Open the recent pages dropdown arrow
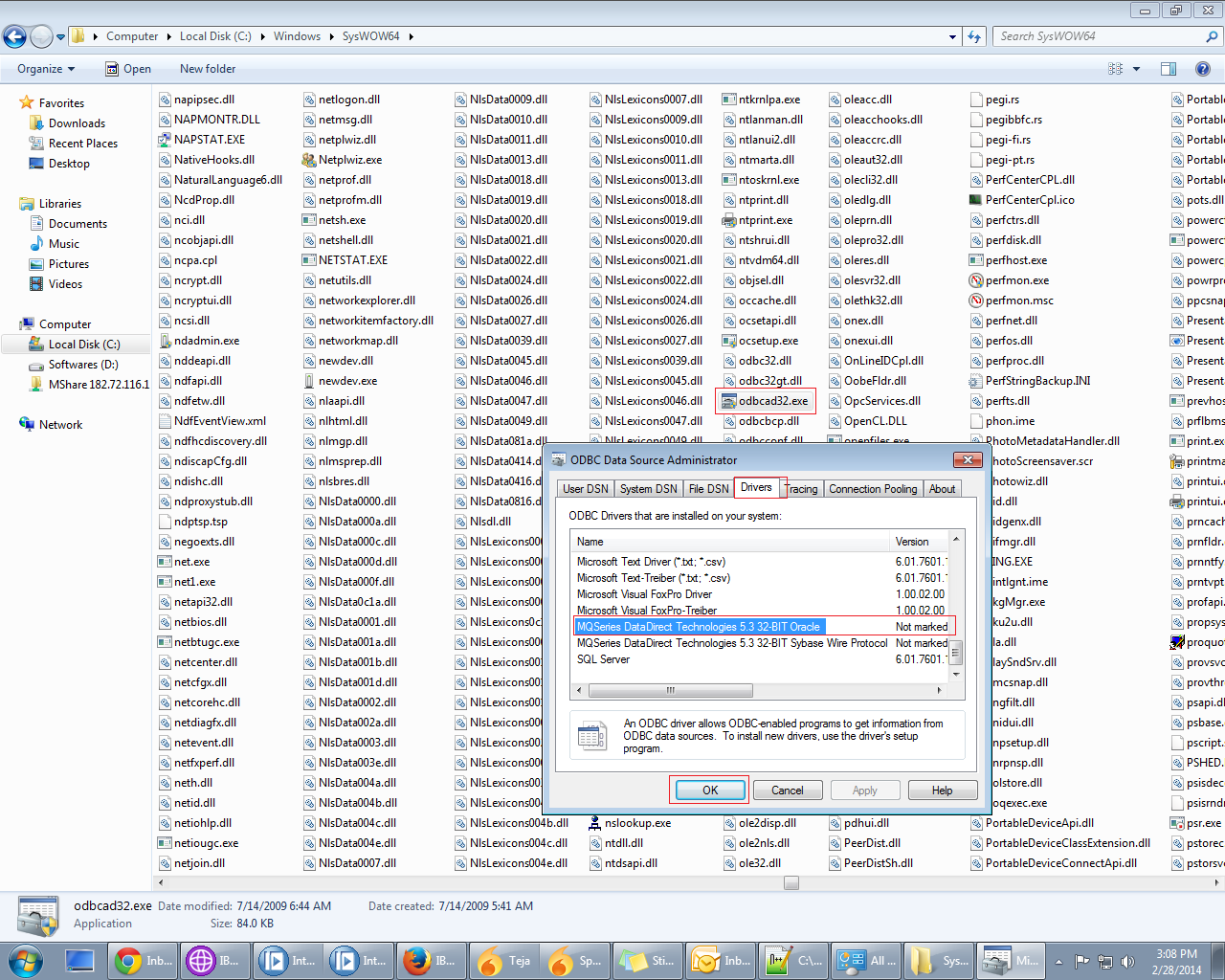 [x=60, y=37]
